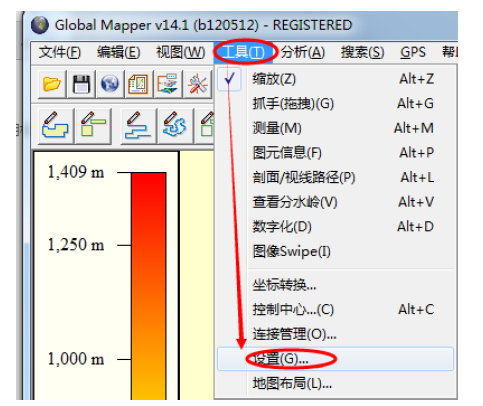Screen dimensions: 483x406
Task: Select the create line feature tool
Action: pyautogui.click(x=138, y=126)
